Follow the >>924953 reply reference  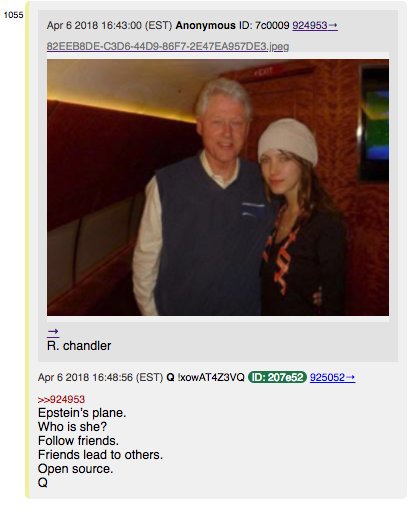click(x=61, y=399)
